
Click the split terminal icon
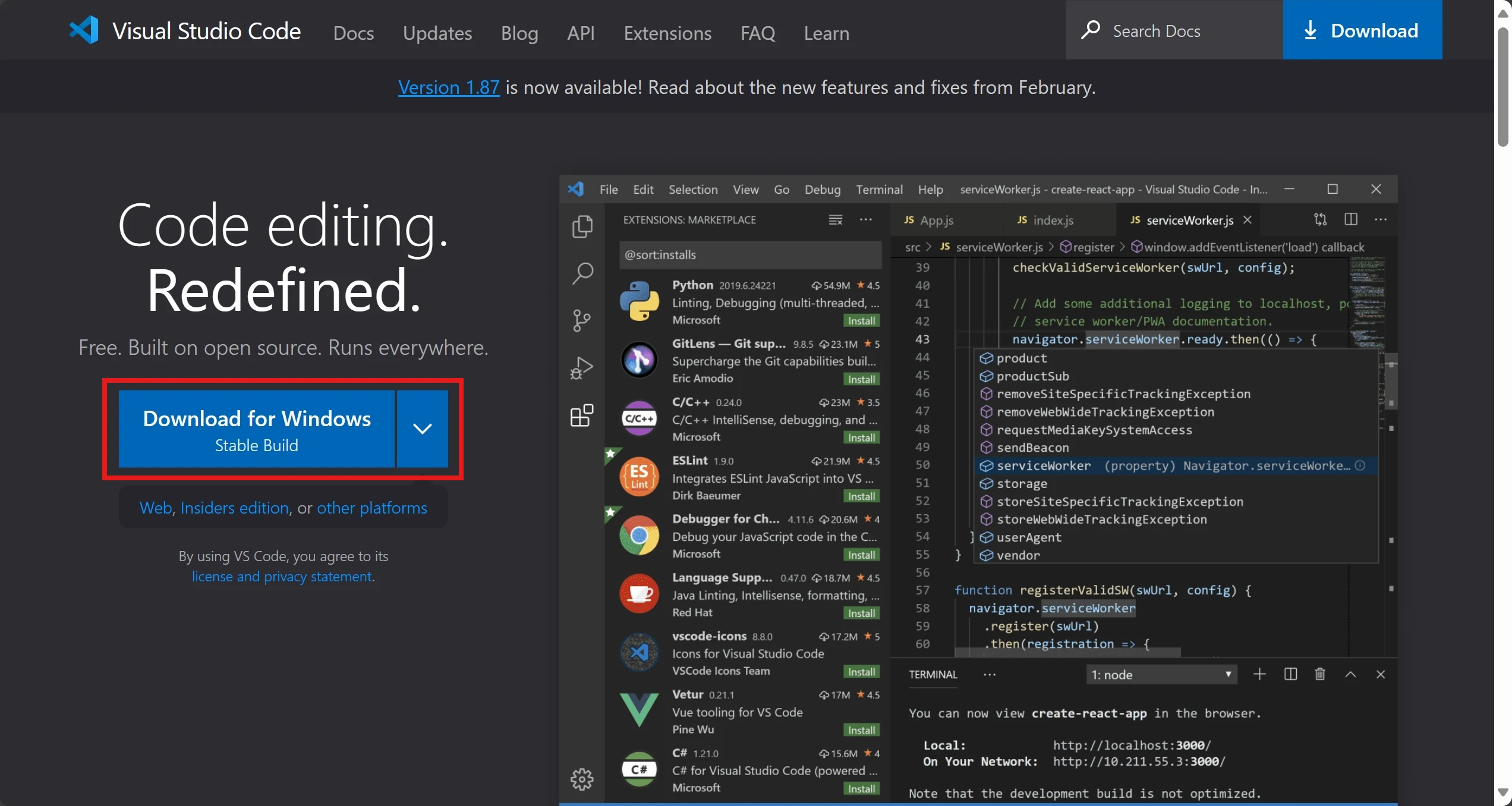1290,674
